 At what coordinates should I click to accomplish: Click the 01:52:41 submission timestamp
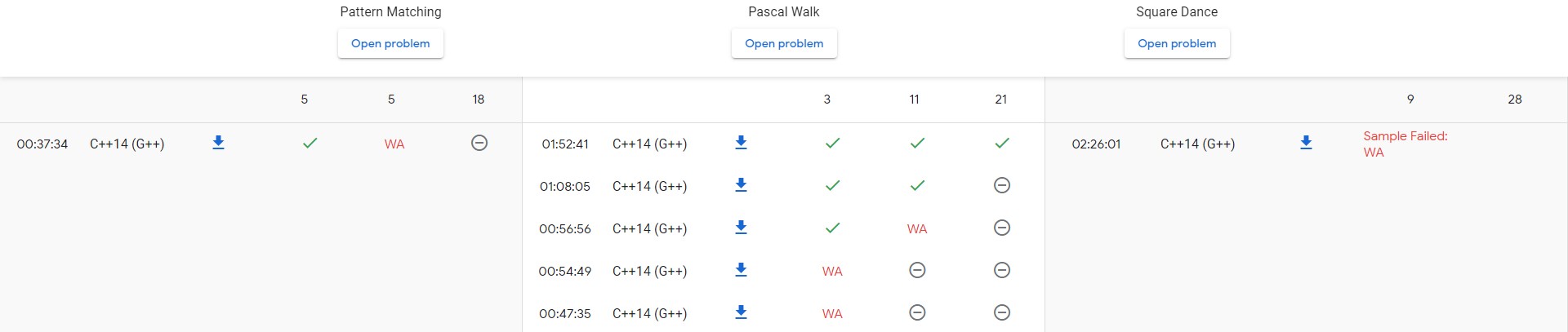565,144
